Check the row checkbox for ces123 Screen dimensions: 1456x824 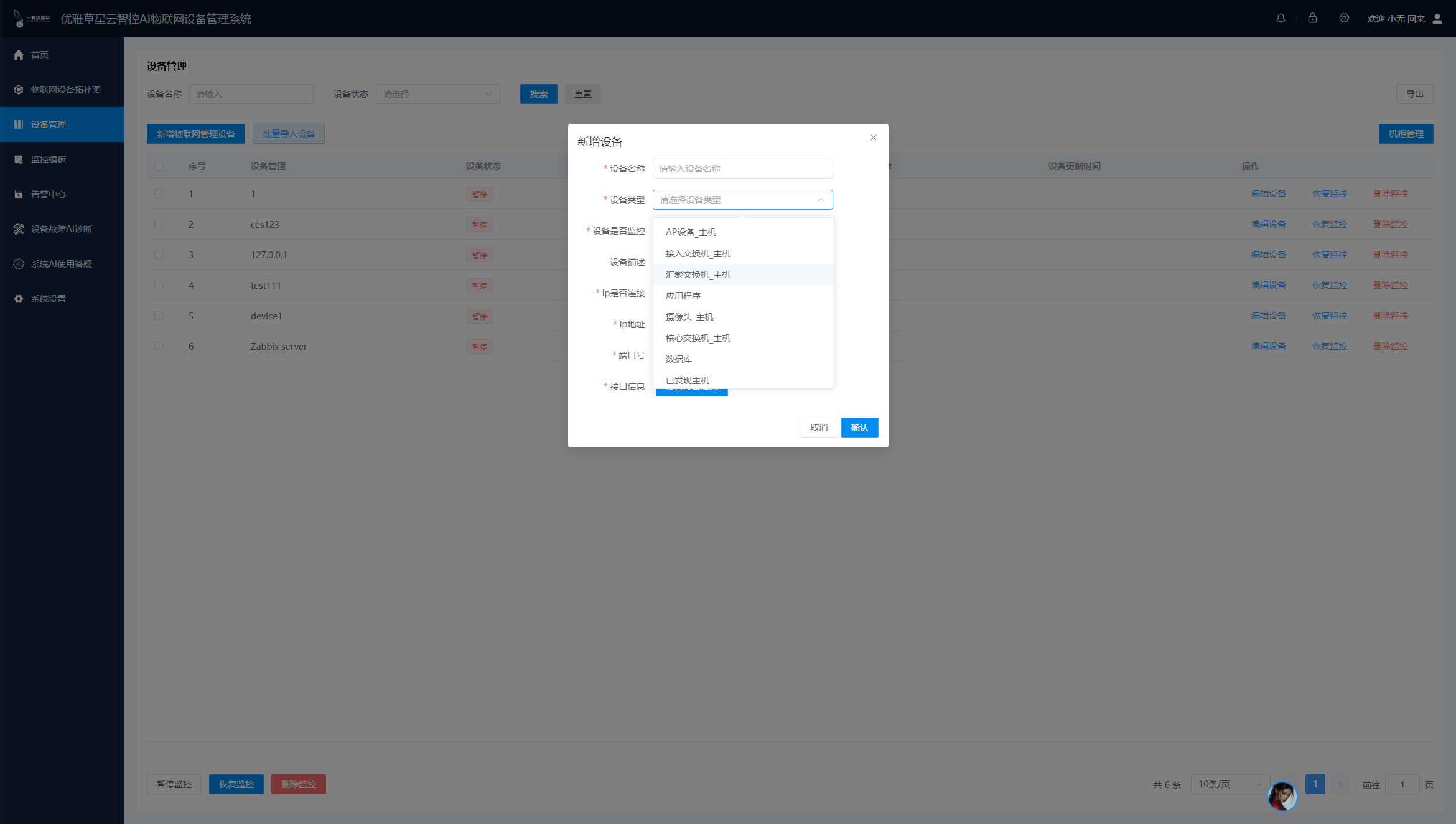pyautogui.click(x=159, y=224)
